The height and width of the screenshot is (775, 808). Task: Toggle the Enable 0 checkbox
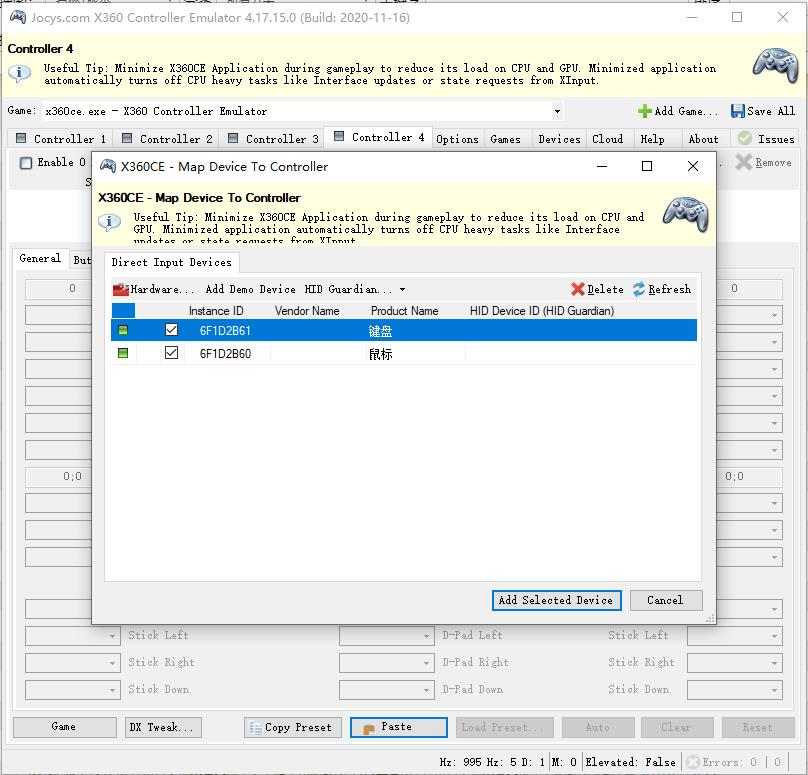pos(26,163)
